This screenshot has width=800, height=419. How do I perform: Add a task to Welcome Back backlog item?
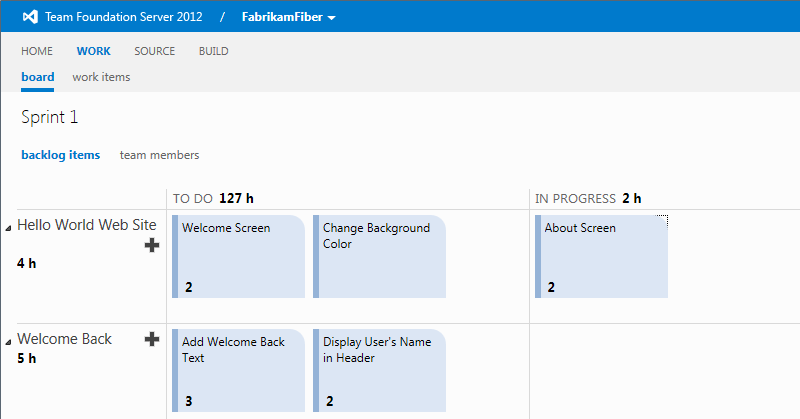tap(152, 339)
